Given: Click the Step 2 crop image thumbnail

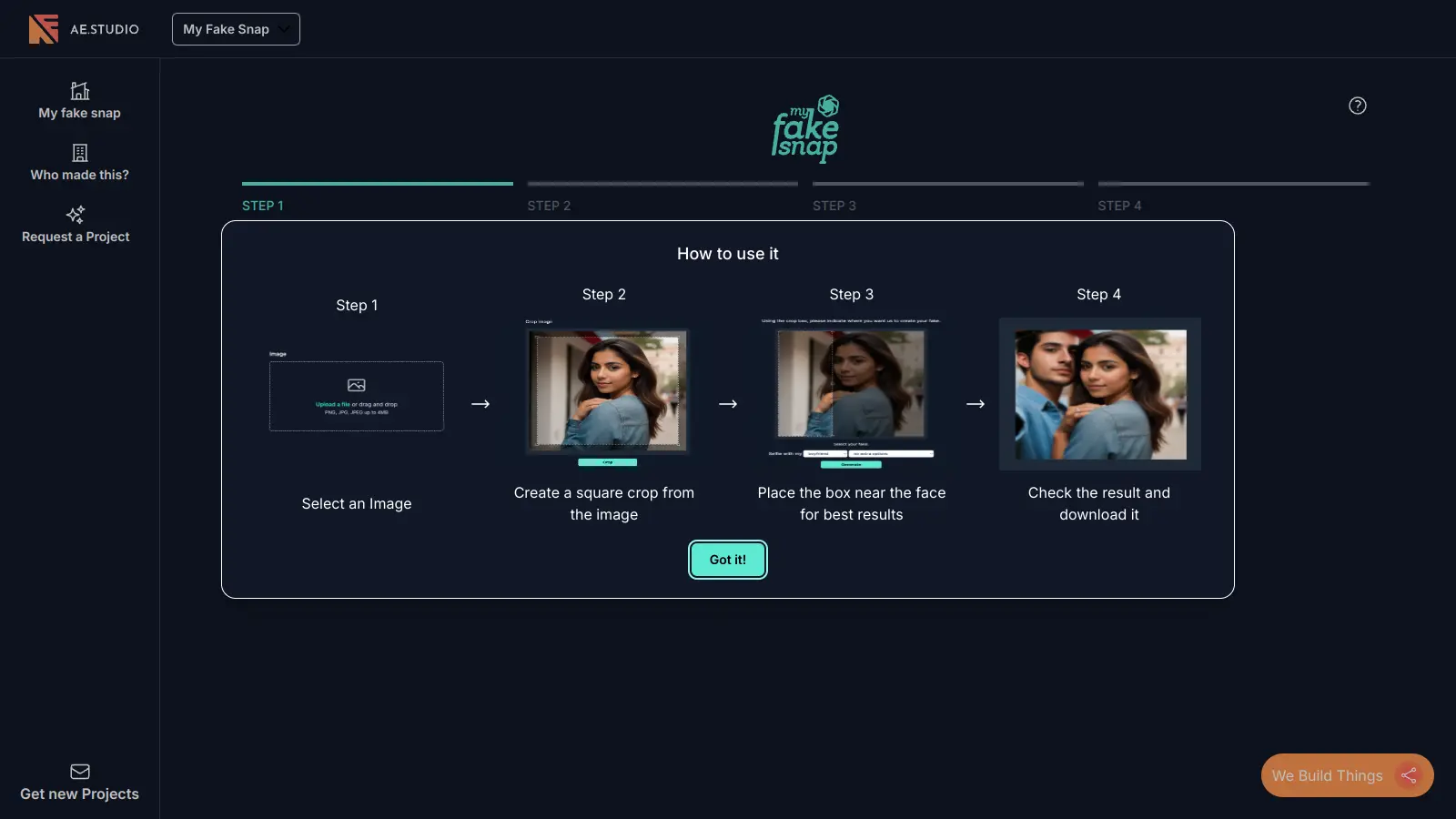Looking at the screenshot, I should (x=607, y=391).
